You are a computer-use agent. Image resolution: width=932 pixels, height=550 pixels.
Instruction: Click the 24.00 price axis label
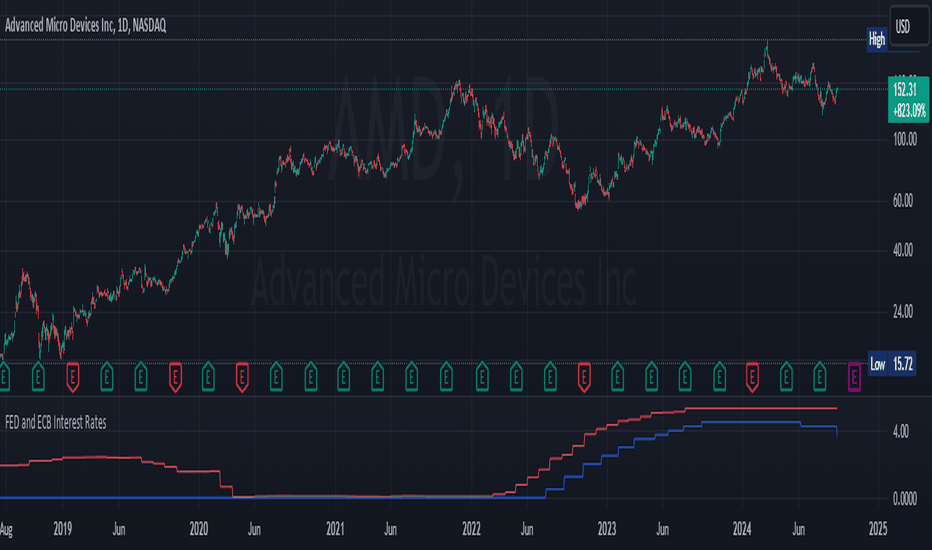903,312
